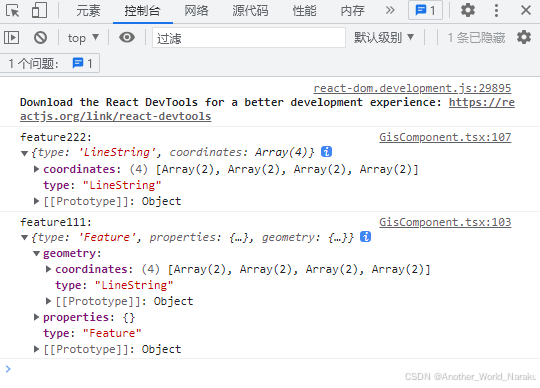Open the top context dropdown
Image resolution: width=540 pixels, height=388 pixels.
pyautogui.click(x=83, y=38)
